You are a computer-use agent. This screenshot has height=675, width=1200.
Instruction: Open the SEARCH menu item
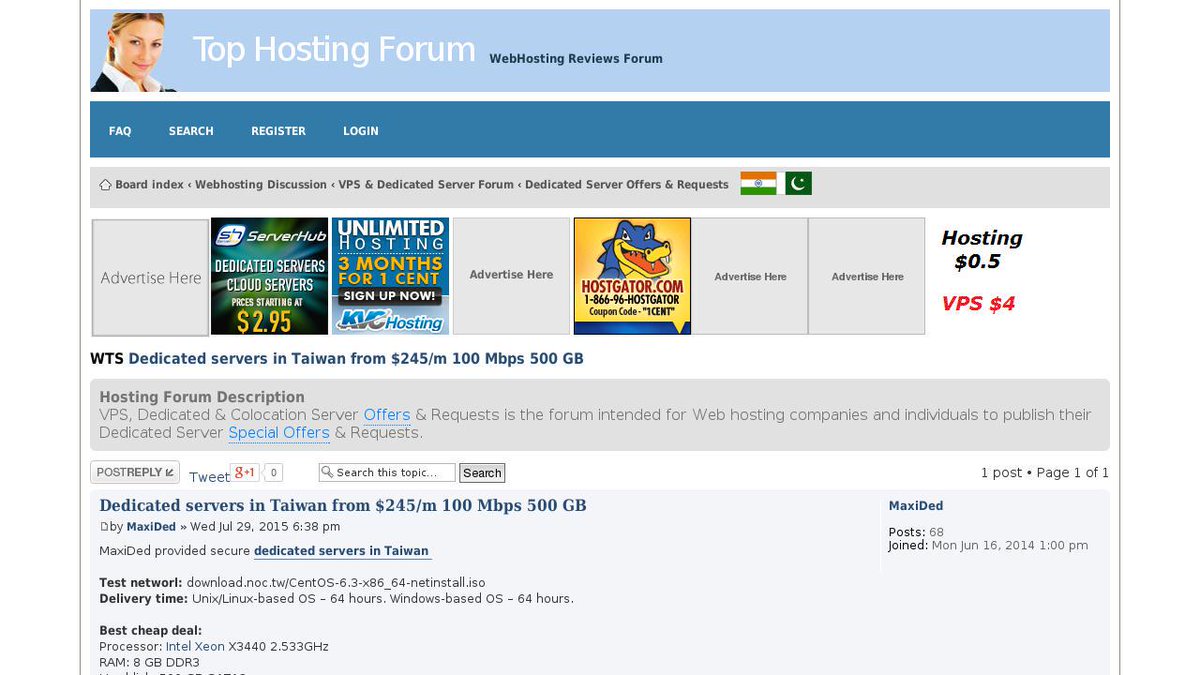[x=190, y=130]
